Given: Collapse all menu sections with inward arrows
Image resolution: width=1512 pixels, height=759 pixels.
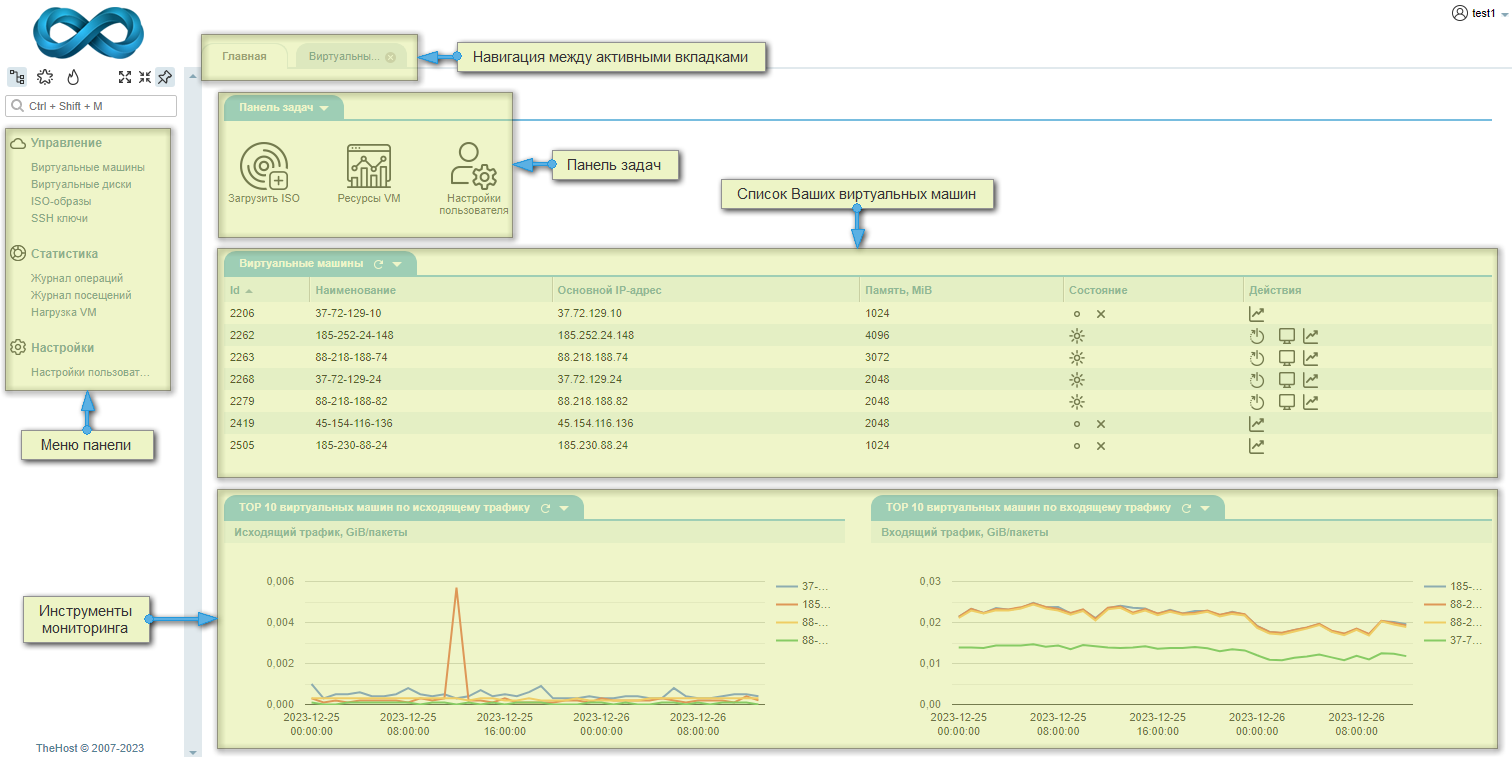Looking at the screenshot, I should [145, 77].
